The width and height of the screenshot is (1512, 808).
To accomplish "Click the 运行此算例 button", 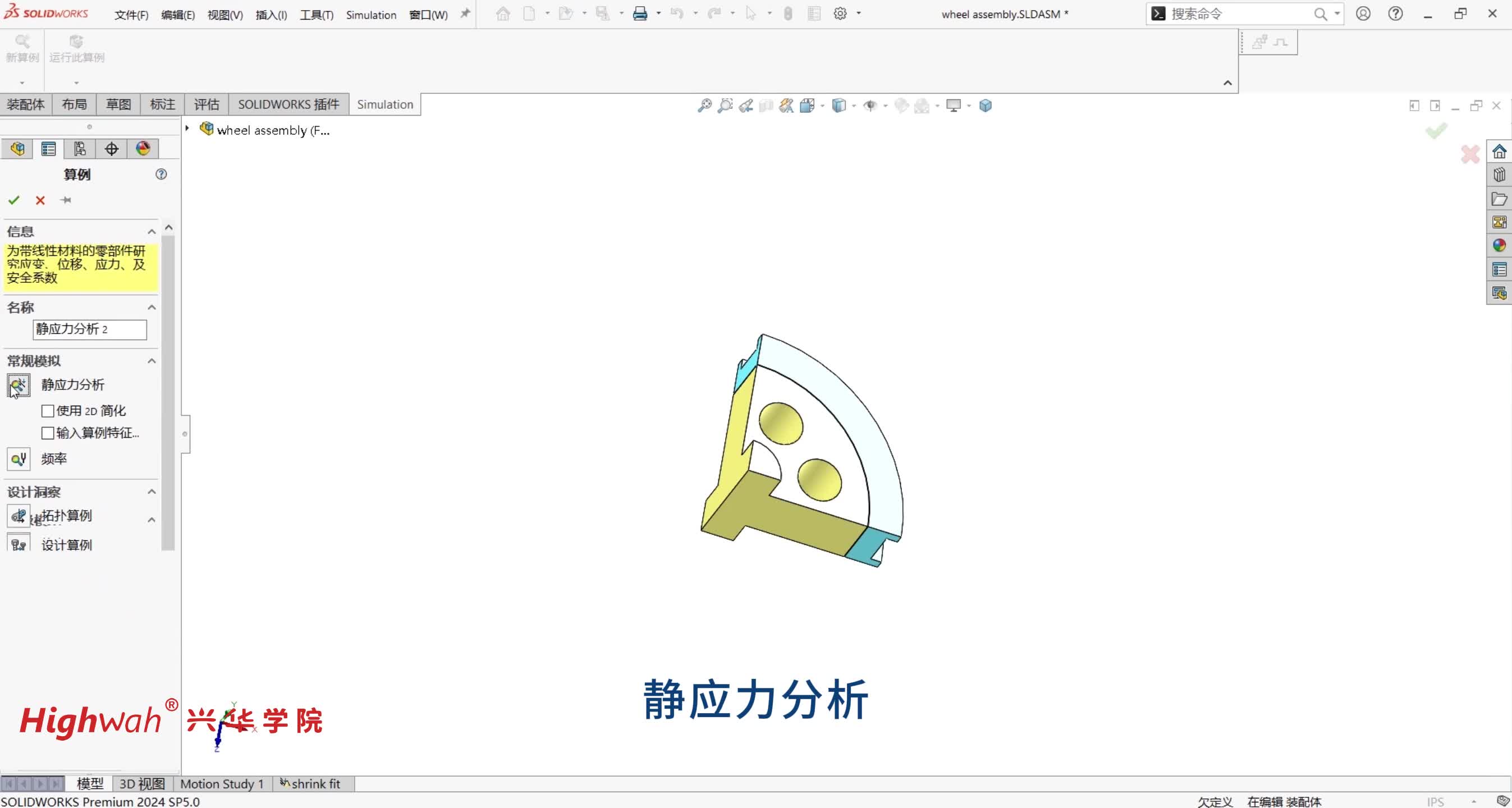I will [x=76, y=49].
